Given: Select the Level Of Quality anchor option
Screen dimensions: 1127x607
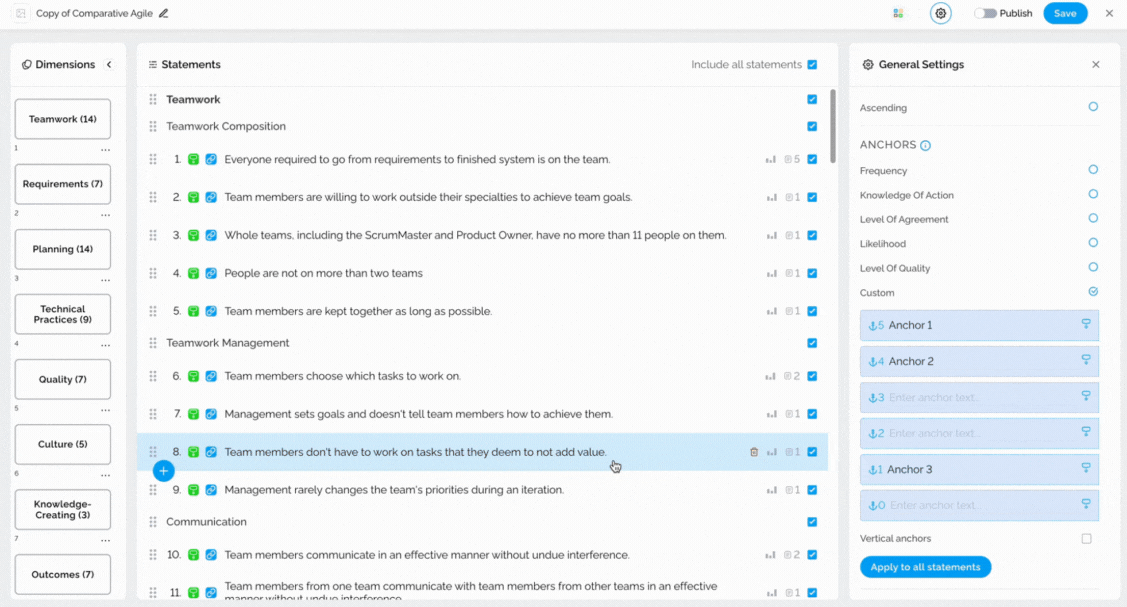Looking at the screenshot, I should coord(1092,267).
